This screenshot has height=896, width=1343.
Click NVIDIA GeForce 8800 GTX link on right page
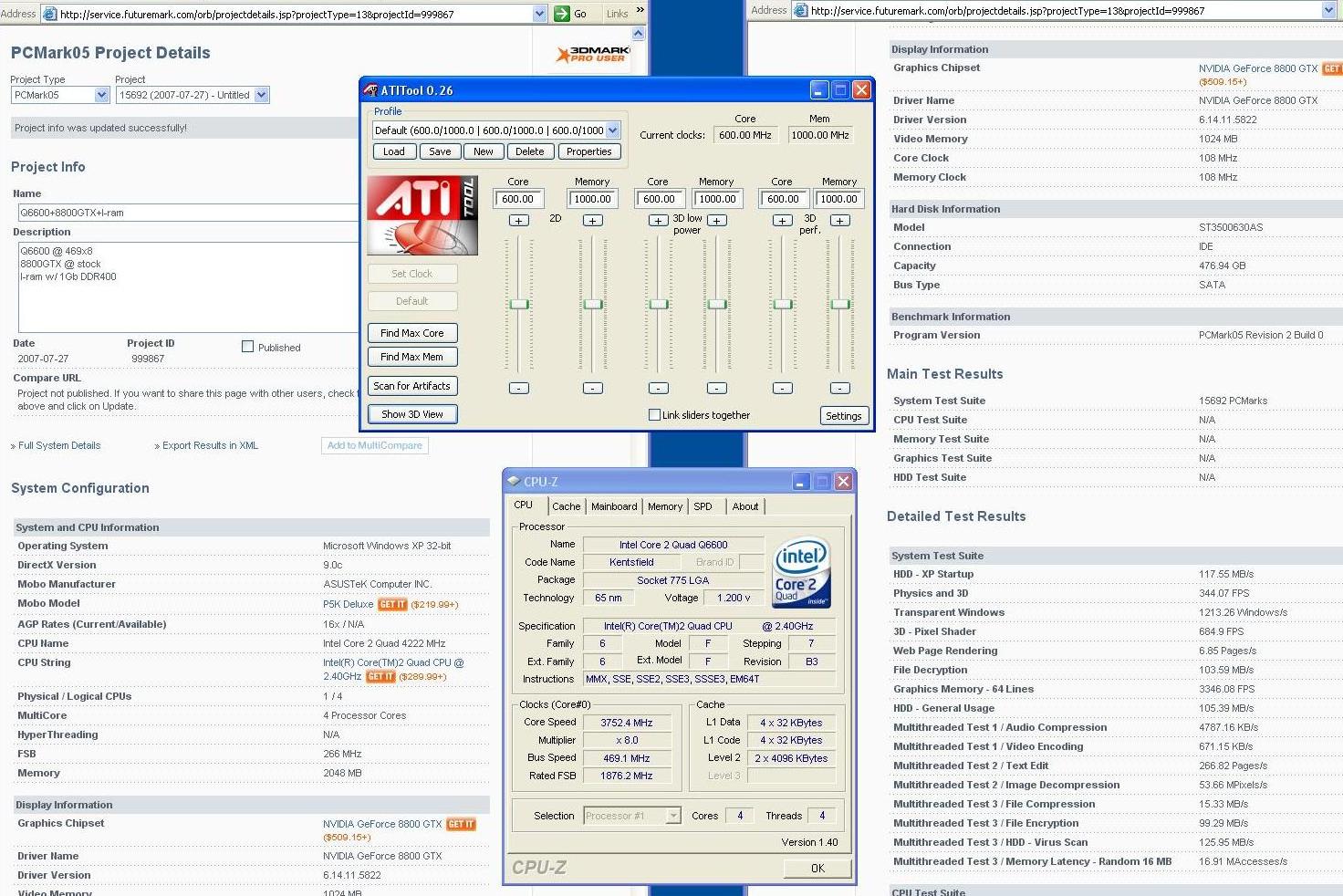tap(1258, 68)
